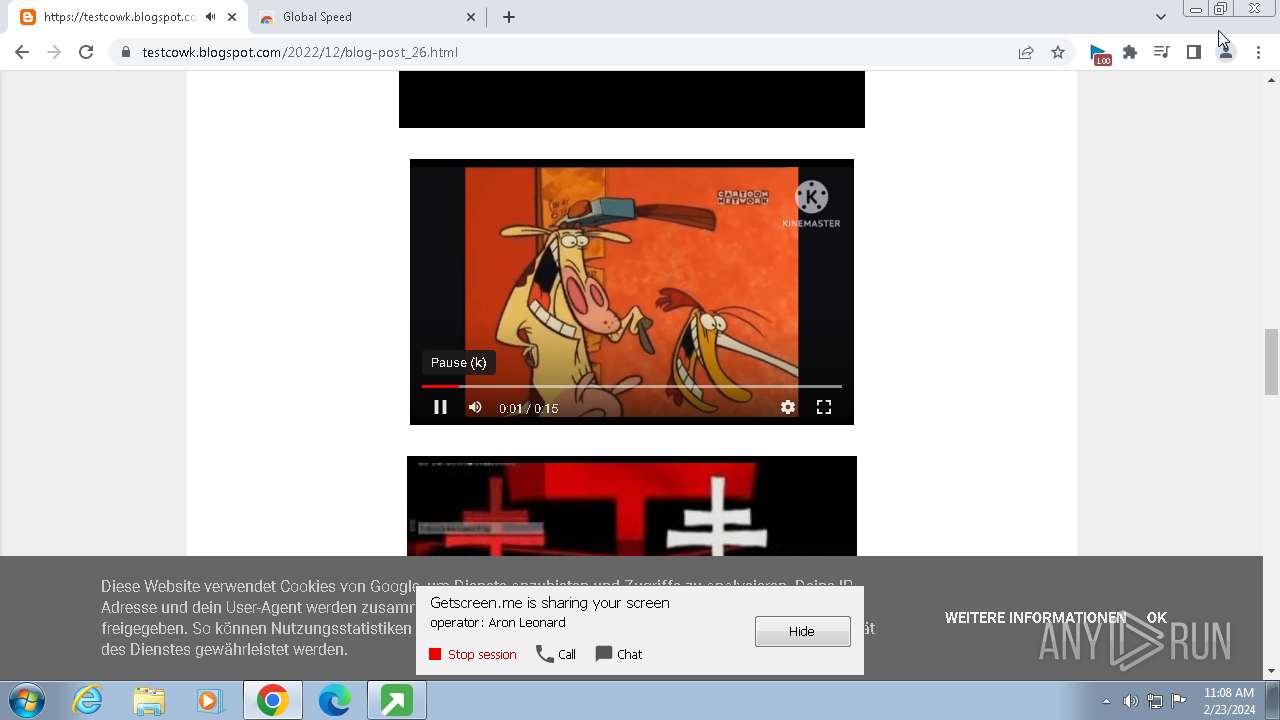Open media controls icon in toolbar
This screenshot has height=720, width=1280.
click(x=1161, y=52)
